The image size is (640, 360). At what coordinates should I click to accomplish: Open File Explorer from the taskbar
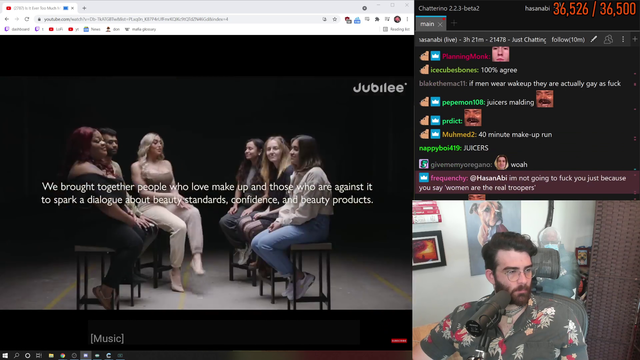51,356
